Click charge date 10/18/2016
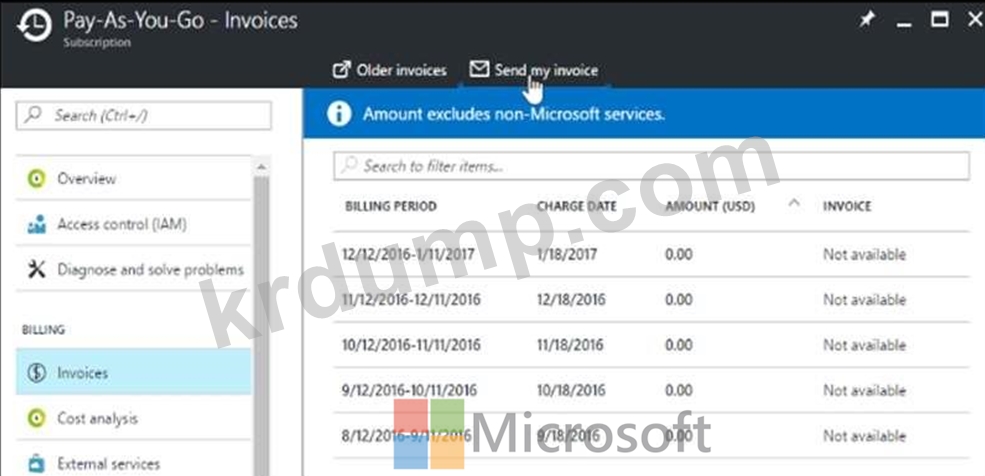The image size is (985, 476). pos(571,390)
